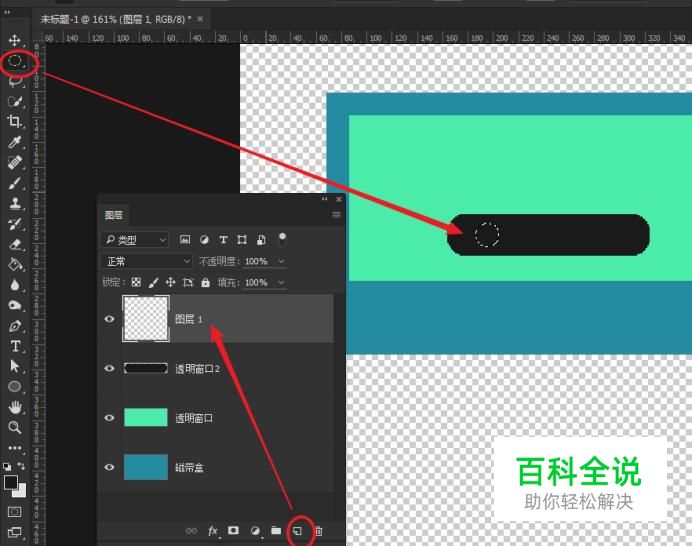Select the Elliptical Marquee tool
Screen dimensions: 692x546
coord(15,60)
